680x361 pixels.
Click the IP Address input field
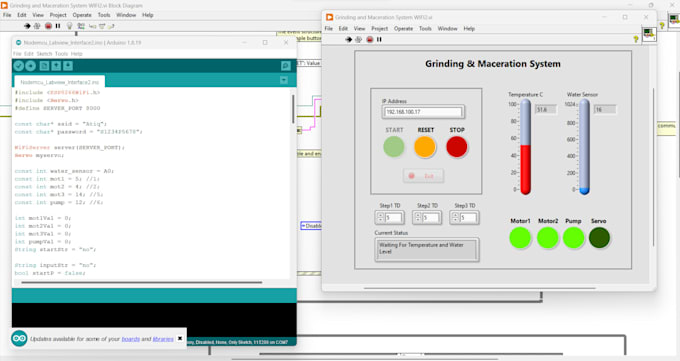(423, 112)
